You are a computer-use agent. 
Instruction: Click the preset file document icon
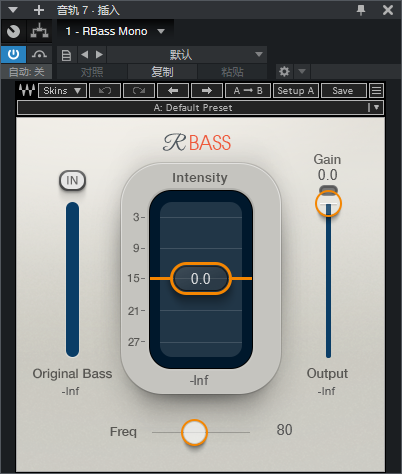66,55
